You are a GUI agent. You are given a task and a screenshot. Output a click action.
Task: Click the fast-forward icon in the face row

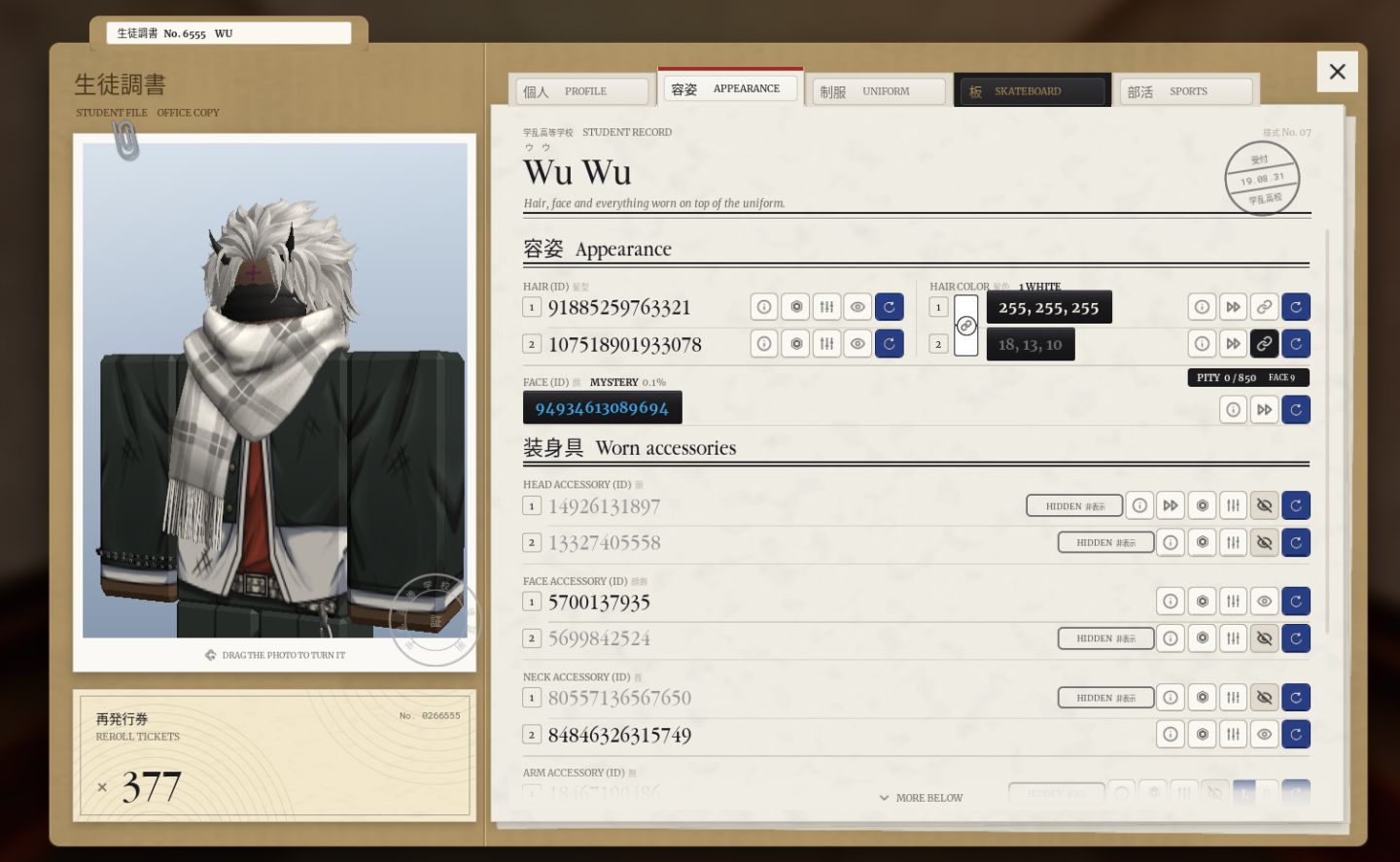click(x=1264, y=410)
